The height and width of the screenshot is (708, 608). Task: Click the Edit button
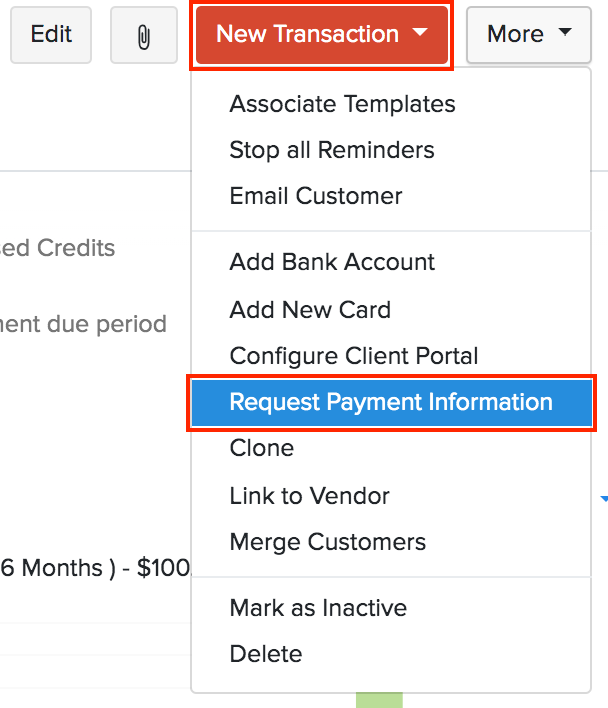click(51, 35)
